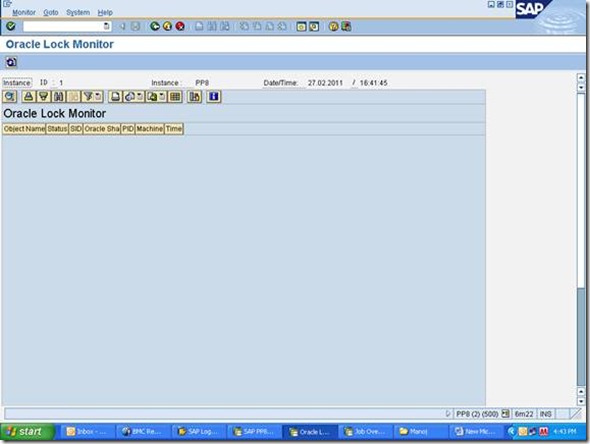Click into the transaction command field
Screen dimensions: 590x444
coord(63,26)
